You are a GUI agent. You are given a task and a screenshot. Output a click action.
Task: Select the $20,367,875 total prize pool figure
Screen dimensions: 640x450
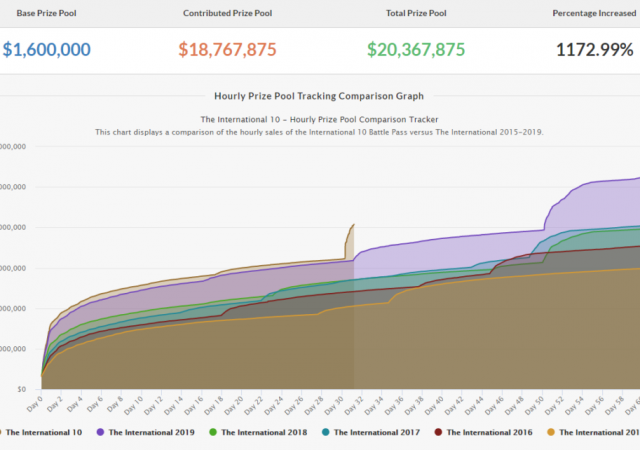tap(415, 49)
